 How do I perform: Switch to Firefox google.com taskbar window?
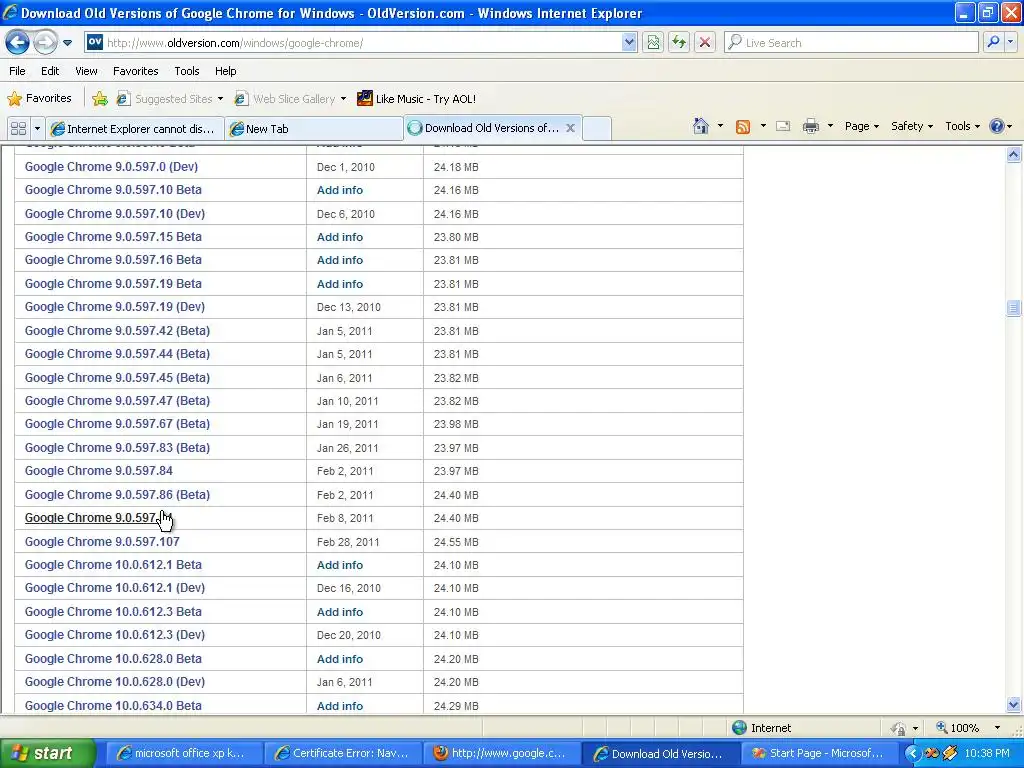click(x=500, y=754)
